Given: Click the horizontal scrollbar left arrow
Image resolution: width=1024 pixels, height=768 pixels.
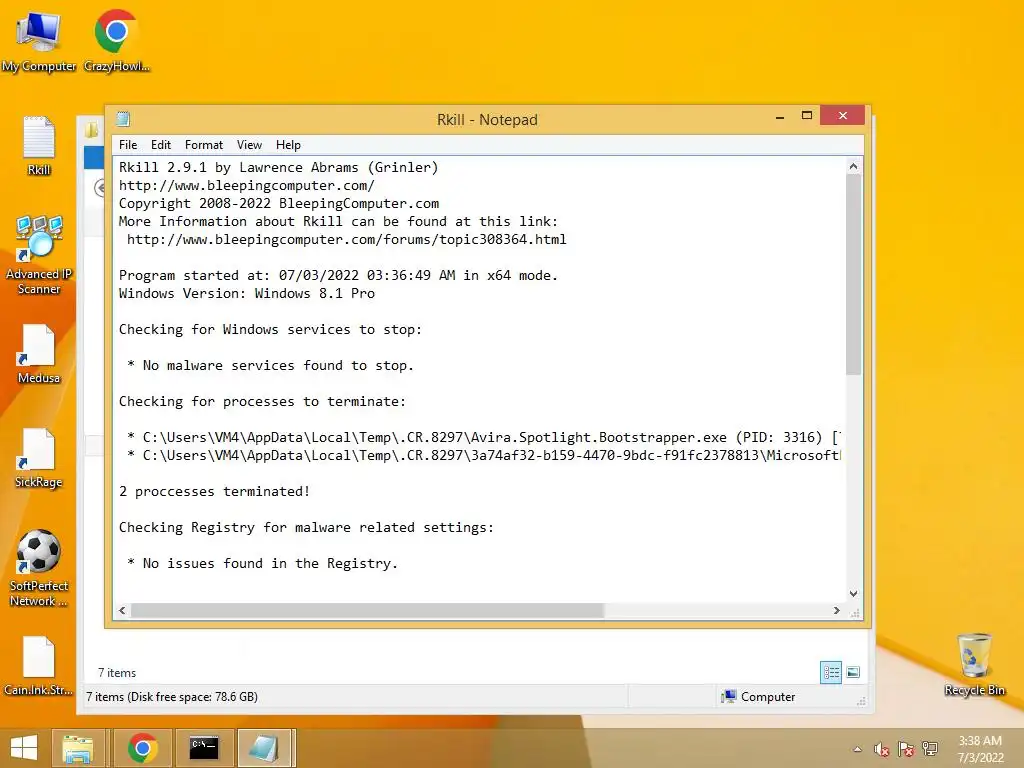Looking at the screenshot, I should click(122, 611).
